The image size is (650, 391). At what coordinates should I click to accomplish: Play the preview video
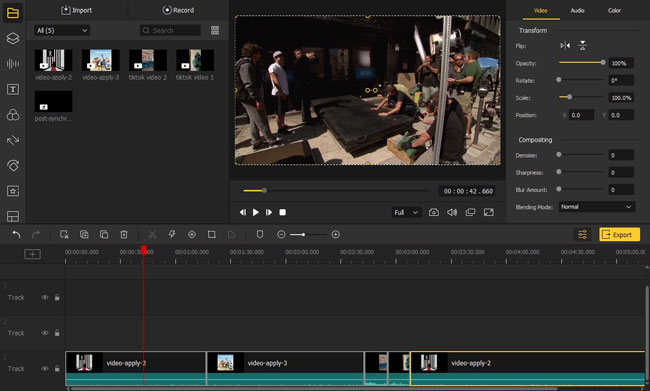(x=256, y=212)
